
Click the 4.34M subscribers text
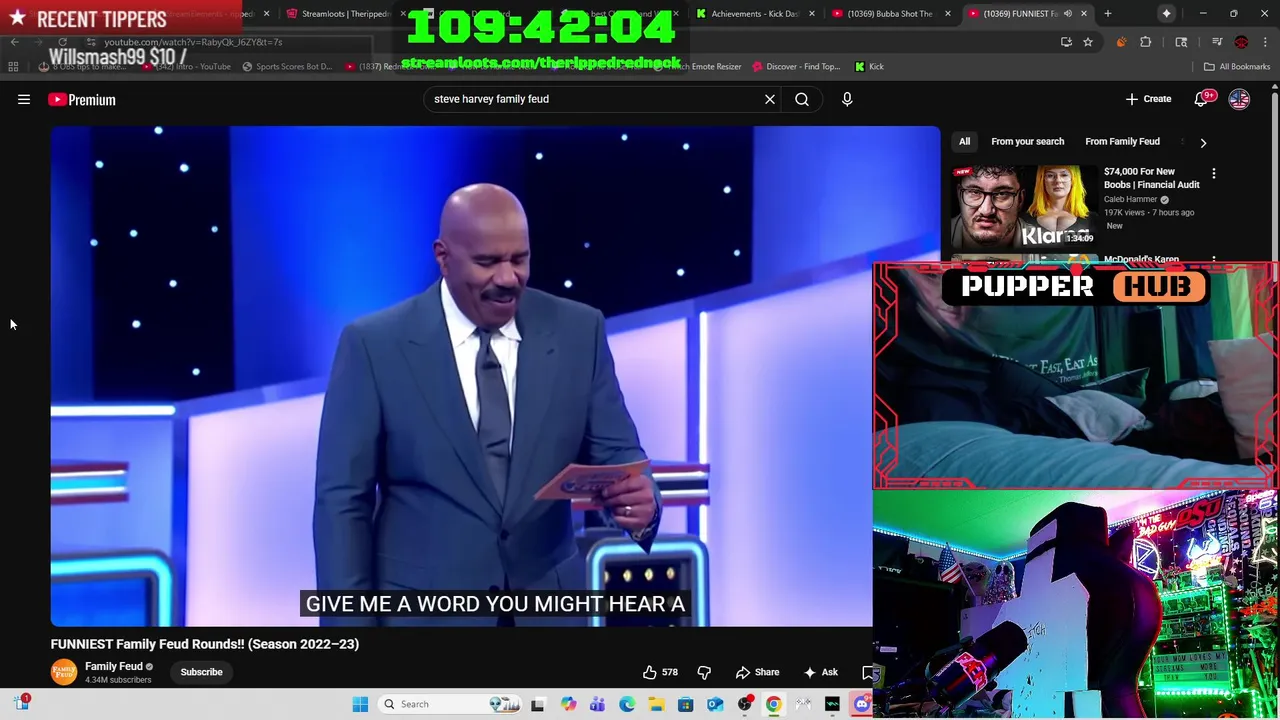(118, 680)
